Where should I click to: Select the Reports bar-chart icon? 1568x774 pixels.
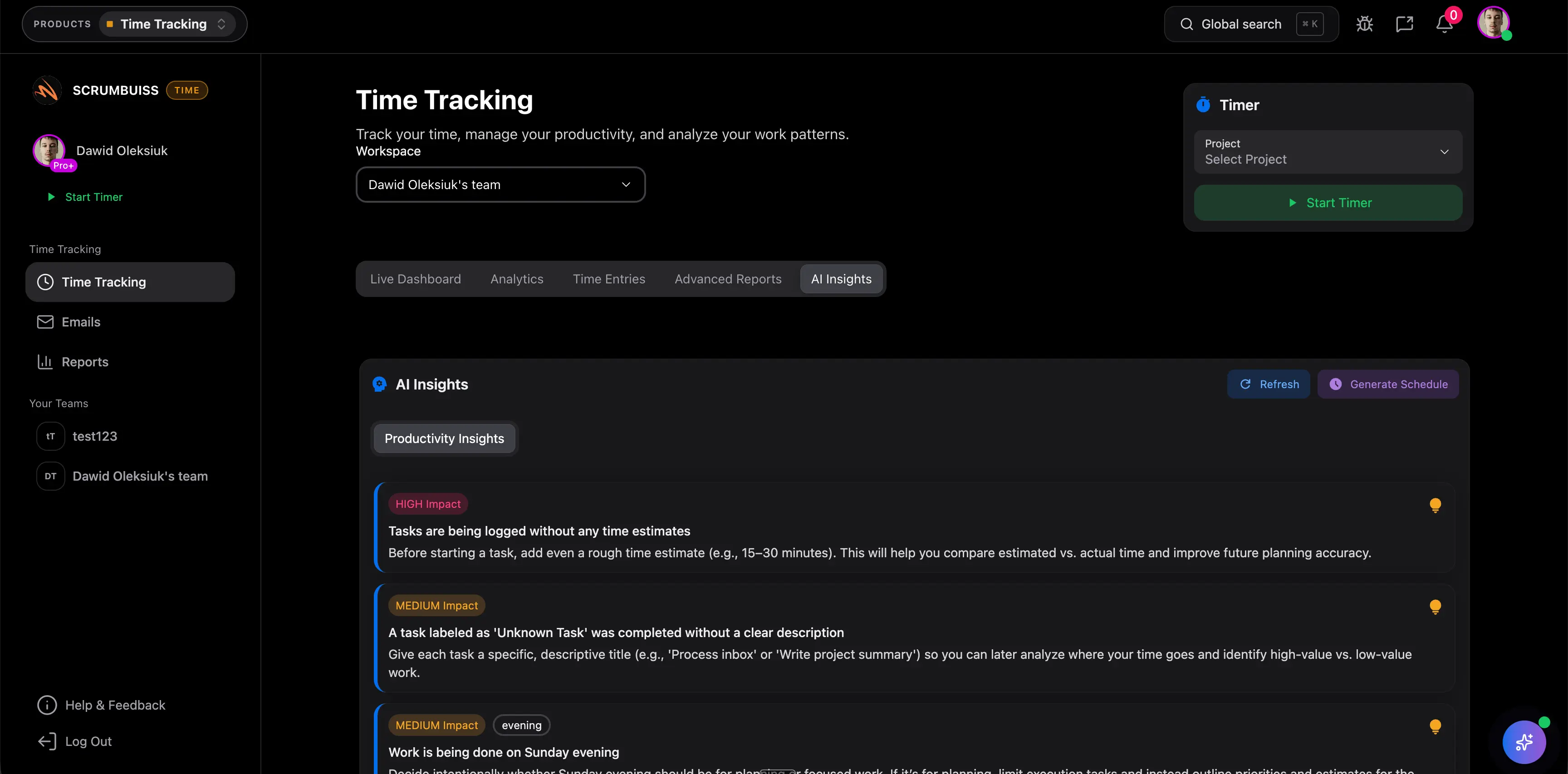[x=45, y=361]
